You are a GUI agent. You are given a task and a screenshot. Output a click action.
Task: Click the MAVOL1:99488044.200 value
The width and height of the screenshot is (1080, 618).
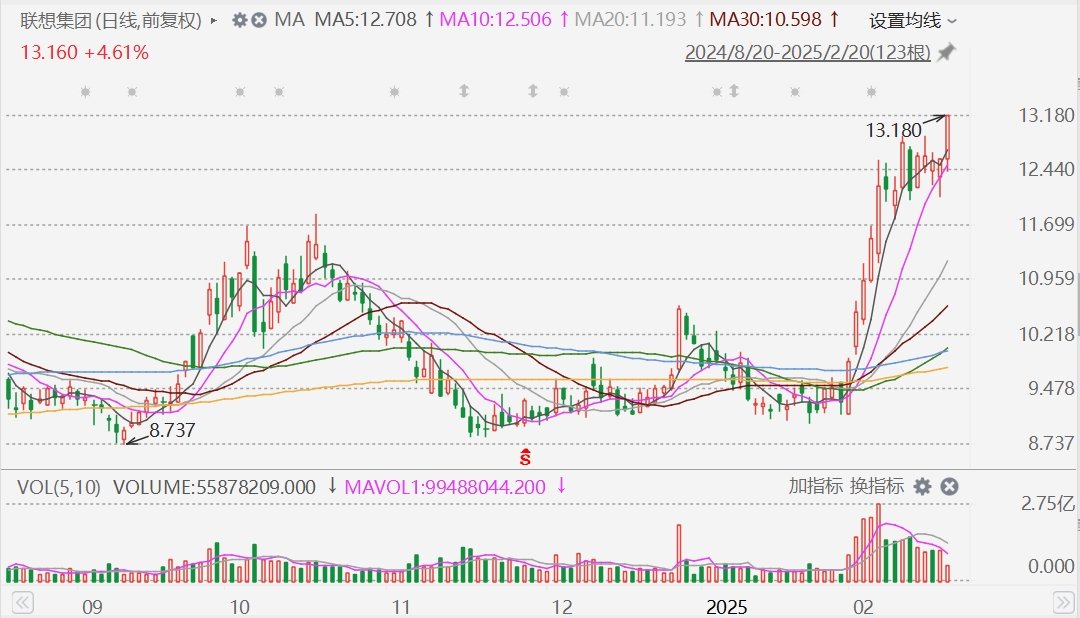pyautogui.click(x=445, y=487)
